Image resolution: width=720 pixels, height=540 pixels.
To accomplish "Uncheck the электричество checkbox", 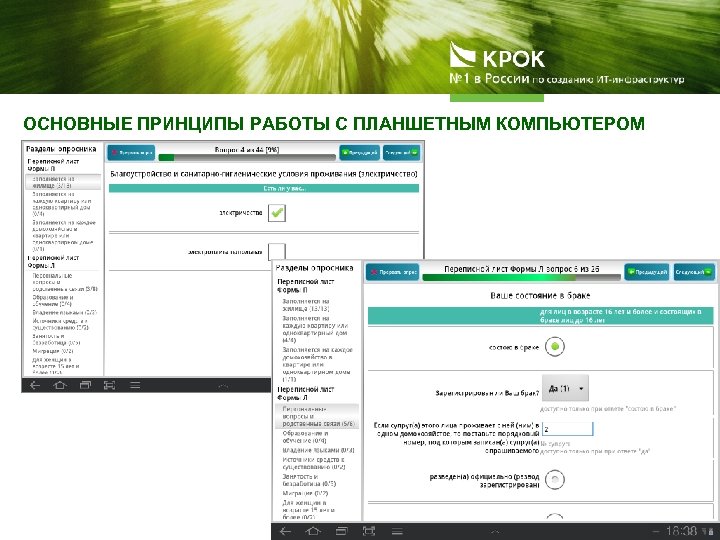I will point(277,213).
